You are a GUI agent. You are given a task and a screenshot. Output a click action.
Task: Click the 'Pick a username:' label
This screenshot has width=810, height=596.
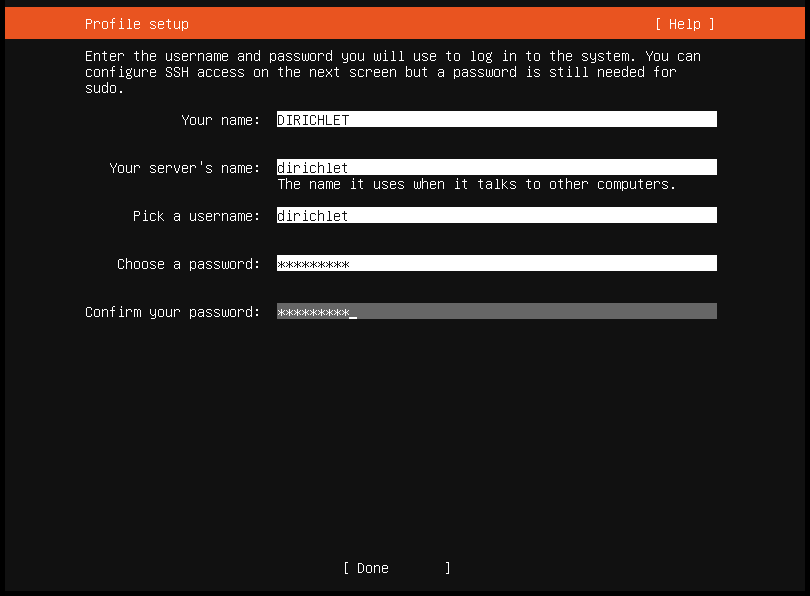click(x=196, y=216)
